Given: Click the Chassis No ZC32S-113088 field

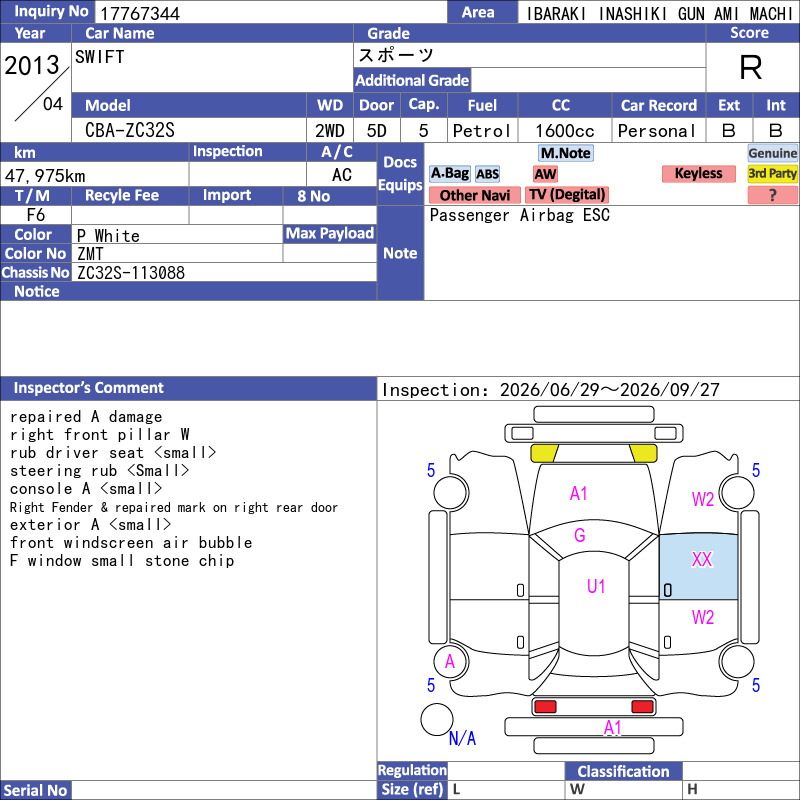Looking at the screenshot, I should point(226,272).
